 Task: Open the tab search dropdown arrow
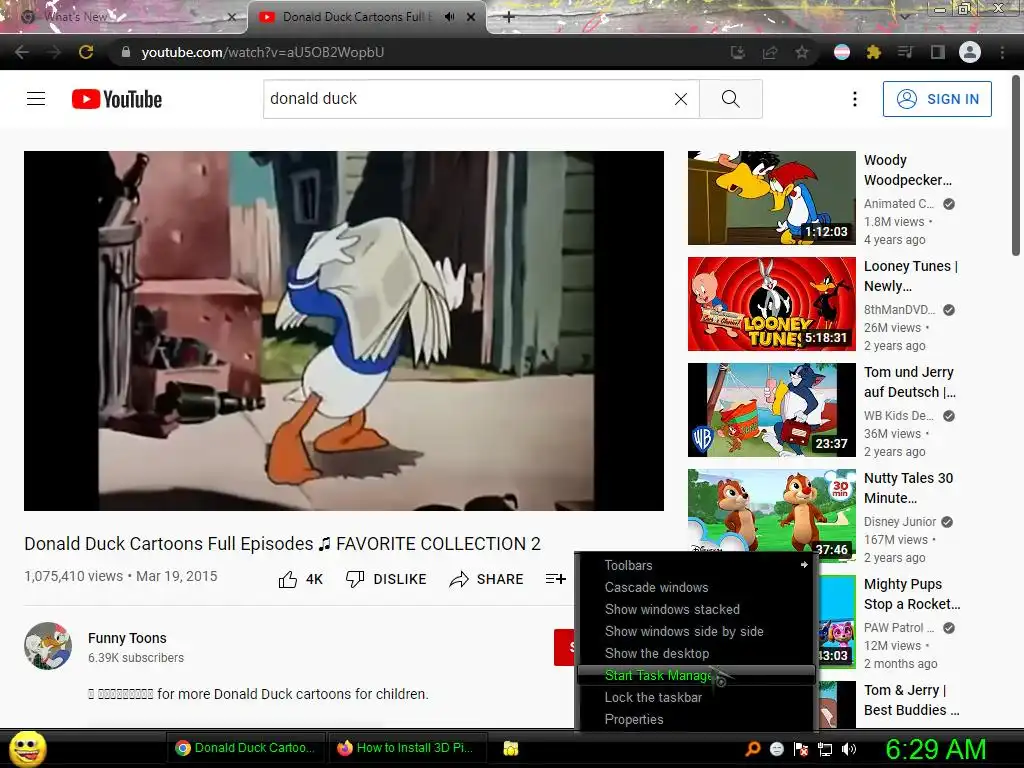(x=905, y=17)
